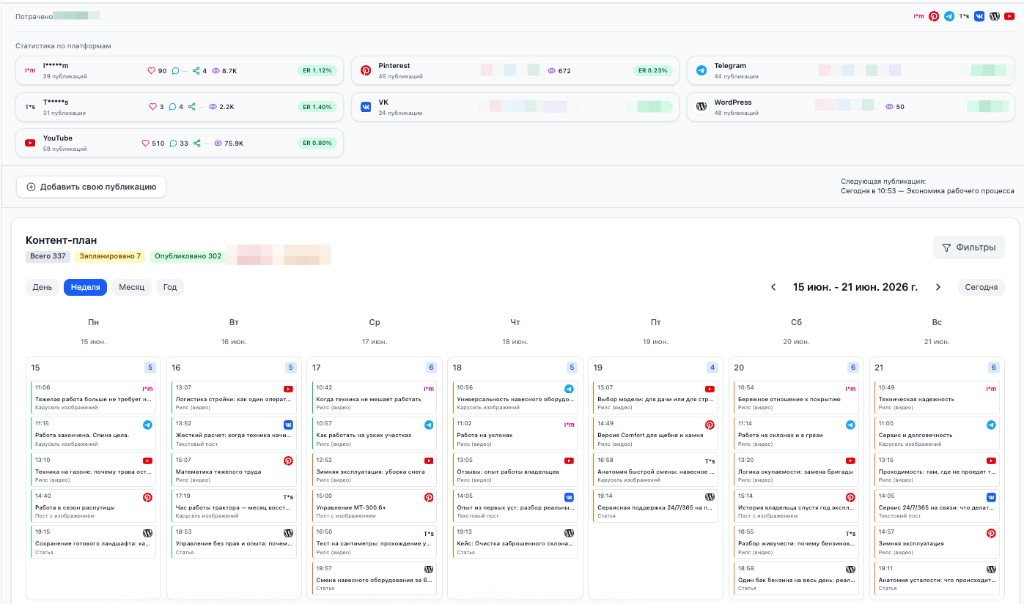The width and height of the screenshot is (1024, 604).
Task: Click the Telegram icon on the 10:56 post on day 18
Action: pyautogui.click(x=569, y=389)
